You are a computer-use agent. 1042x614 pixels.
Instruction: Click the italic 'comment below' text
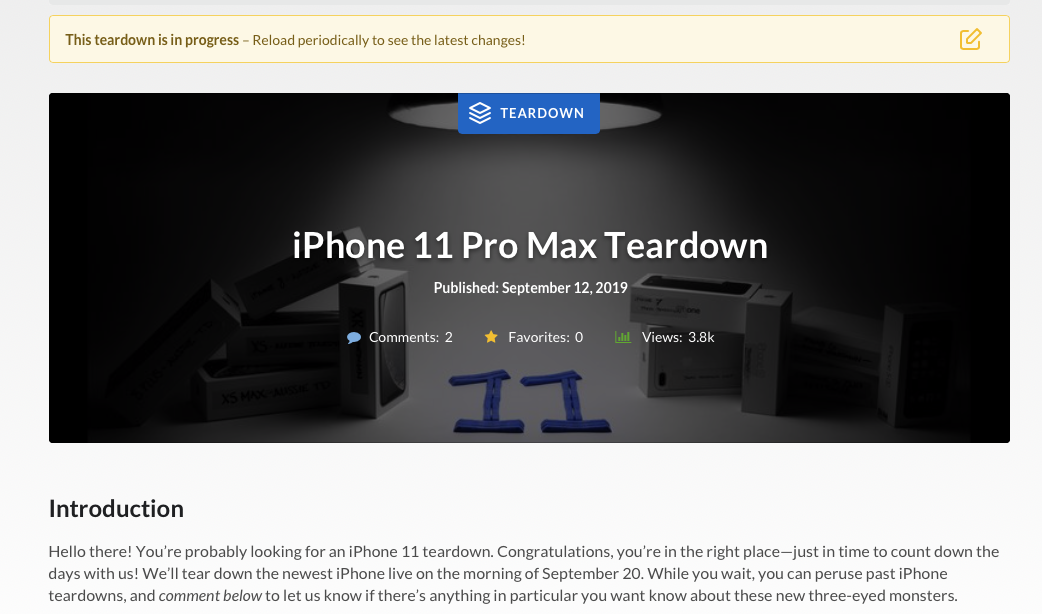pyautogui.click(x=210, y=595)
